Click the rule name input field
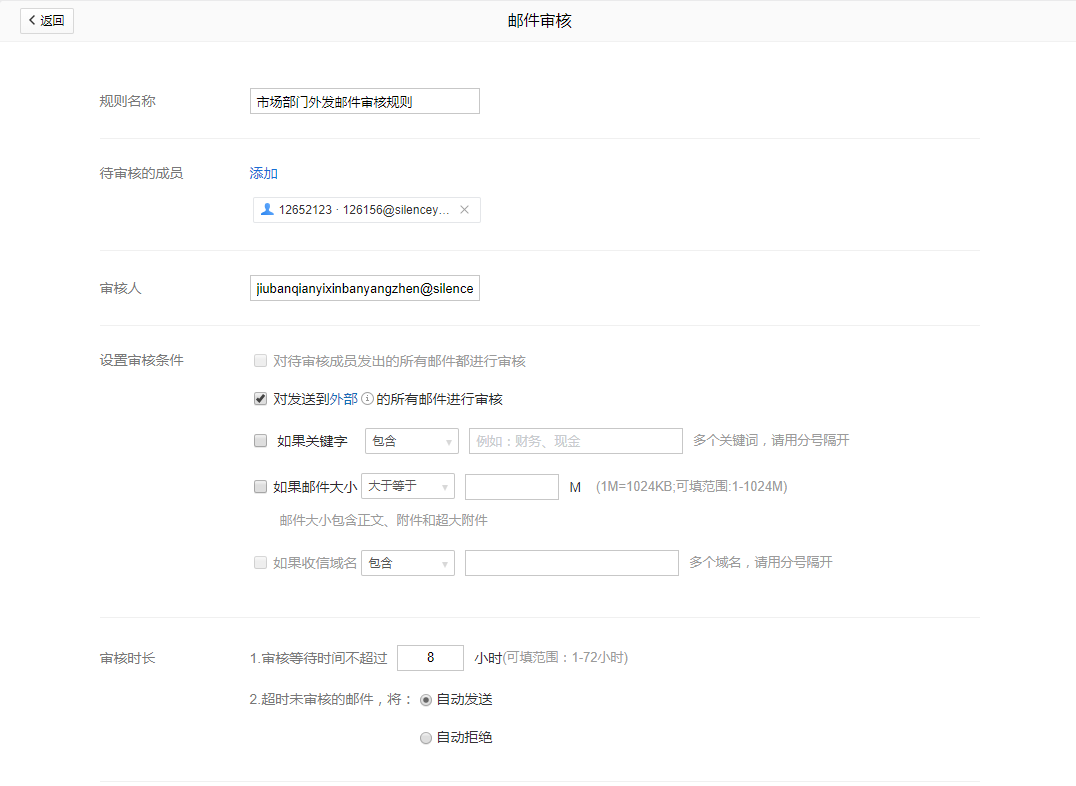The width and height of the screenshot is (1076, 786). pyautogui.click(x=364, y=101)
